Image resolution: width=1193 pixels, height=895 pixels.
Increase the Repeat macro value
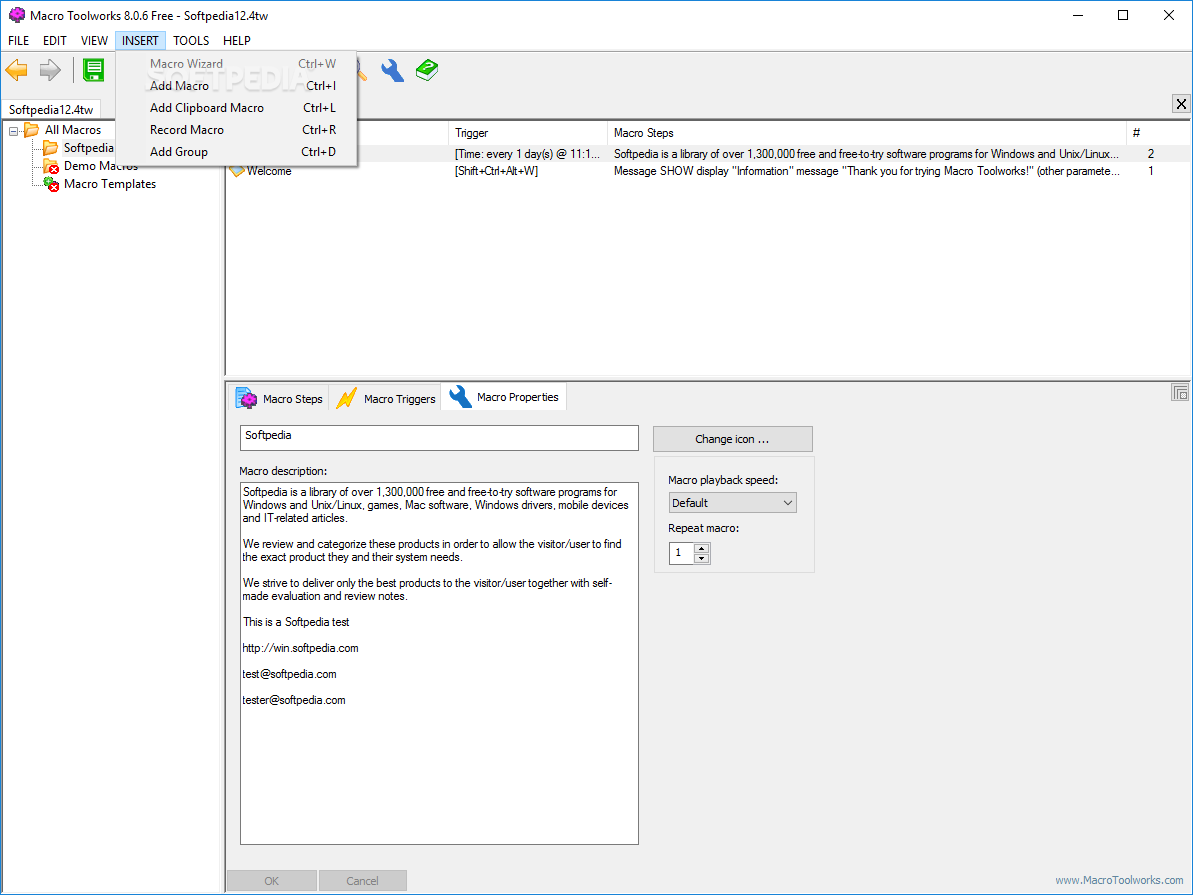[x=701, y=549]
